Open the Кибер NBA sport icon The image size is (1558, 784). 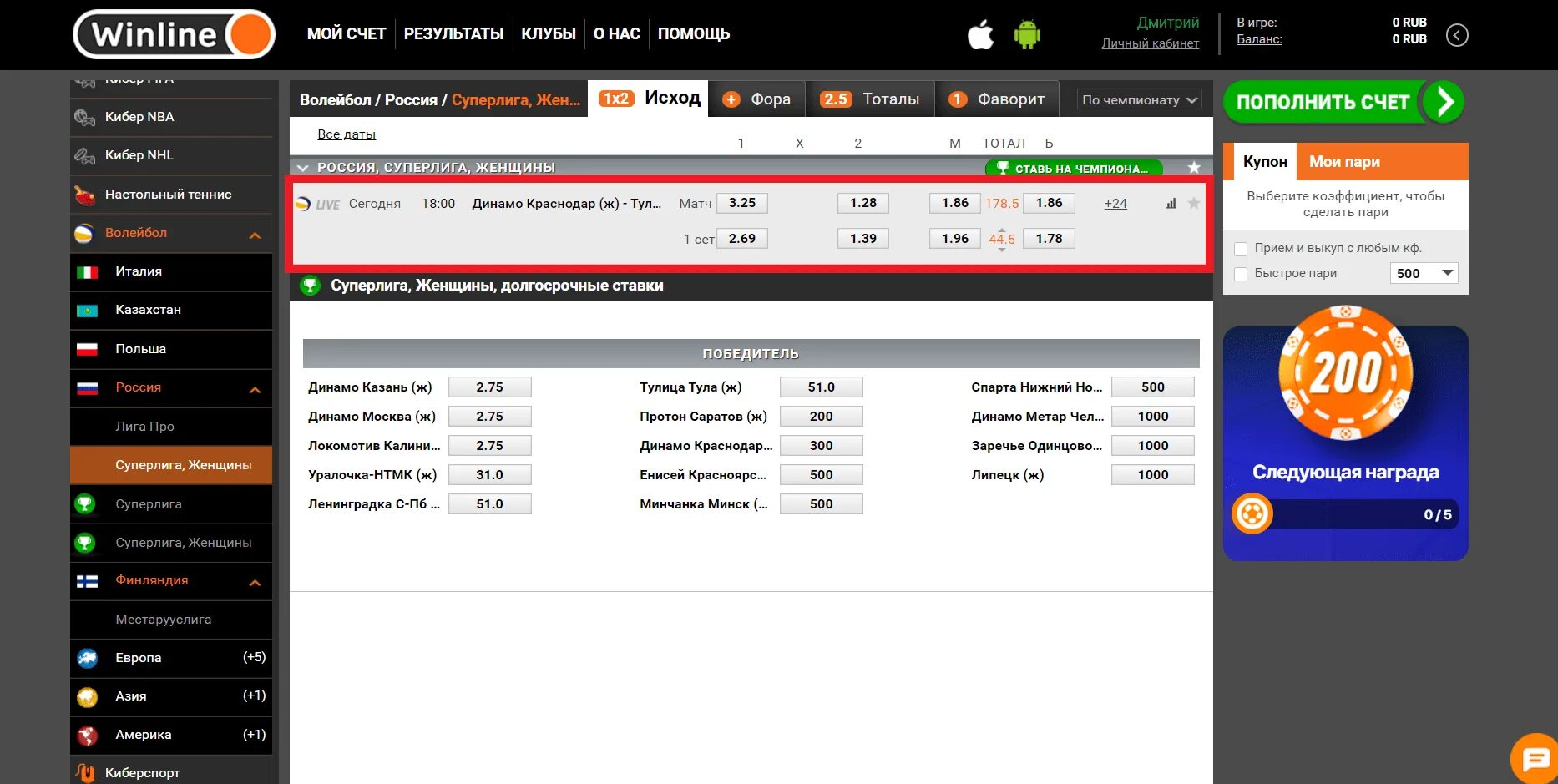tap(84, 117)
